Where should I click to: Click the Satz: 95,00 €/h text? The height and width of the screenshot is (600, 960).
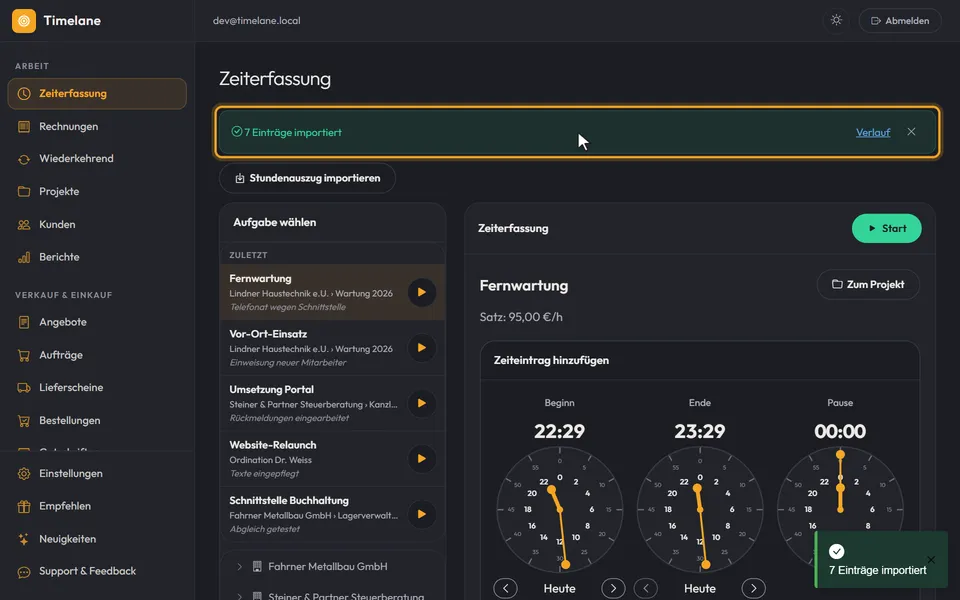(521, 317)
